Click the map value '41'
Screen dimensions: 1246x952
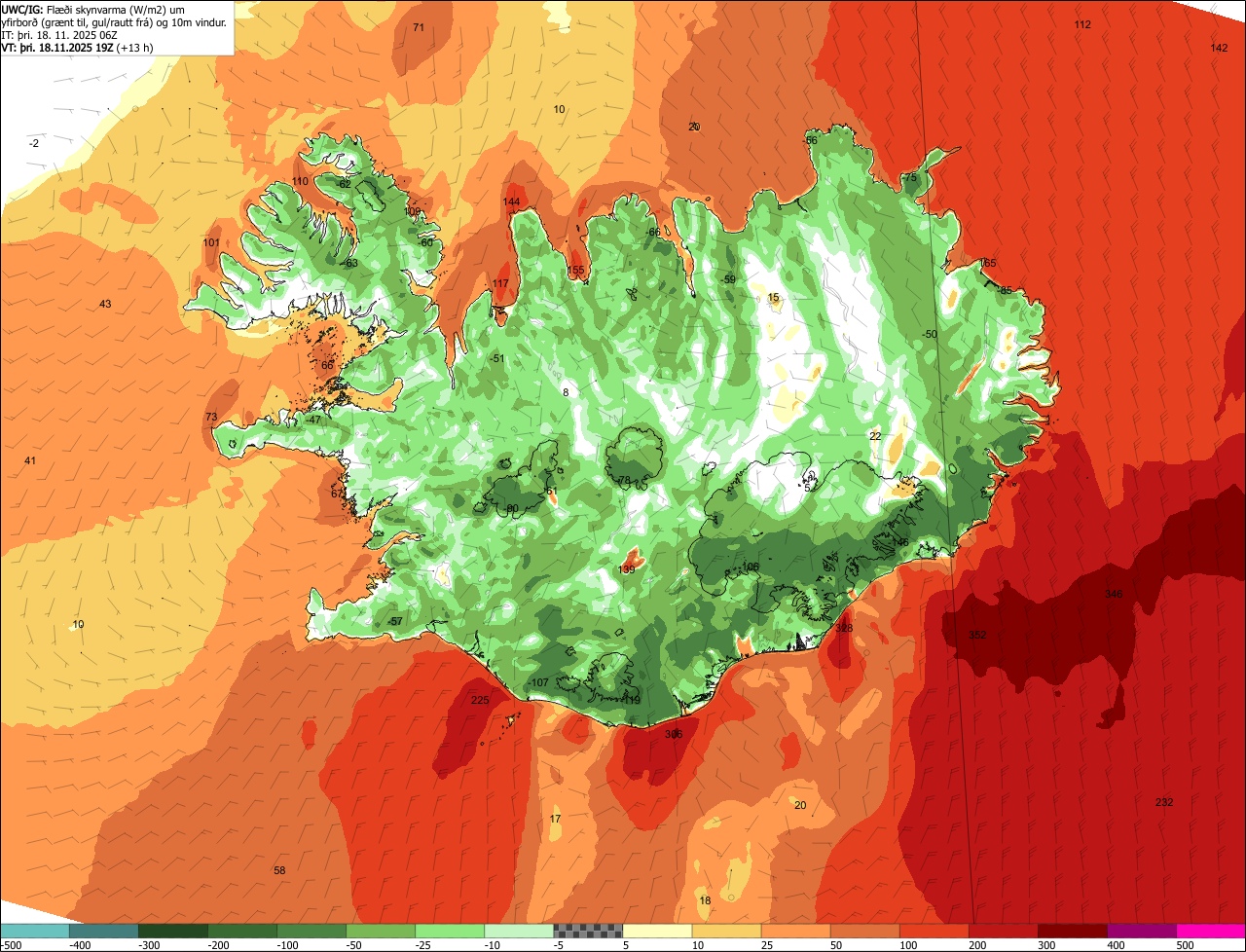point(30,460)
